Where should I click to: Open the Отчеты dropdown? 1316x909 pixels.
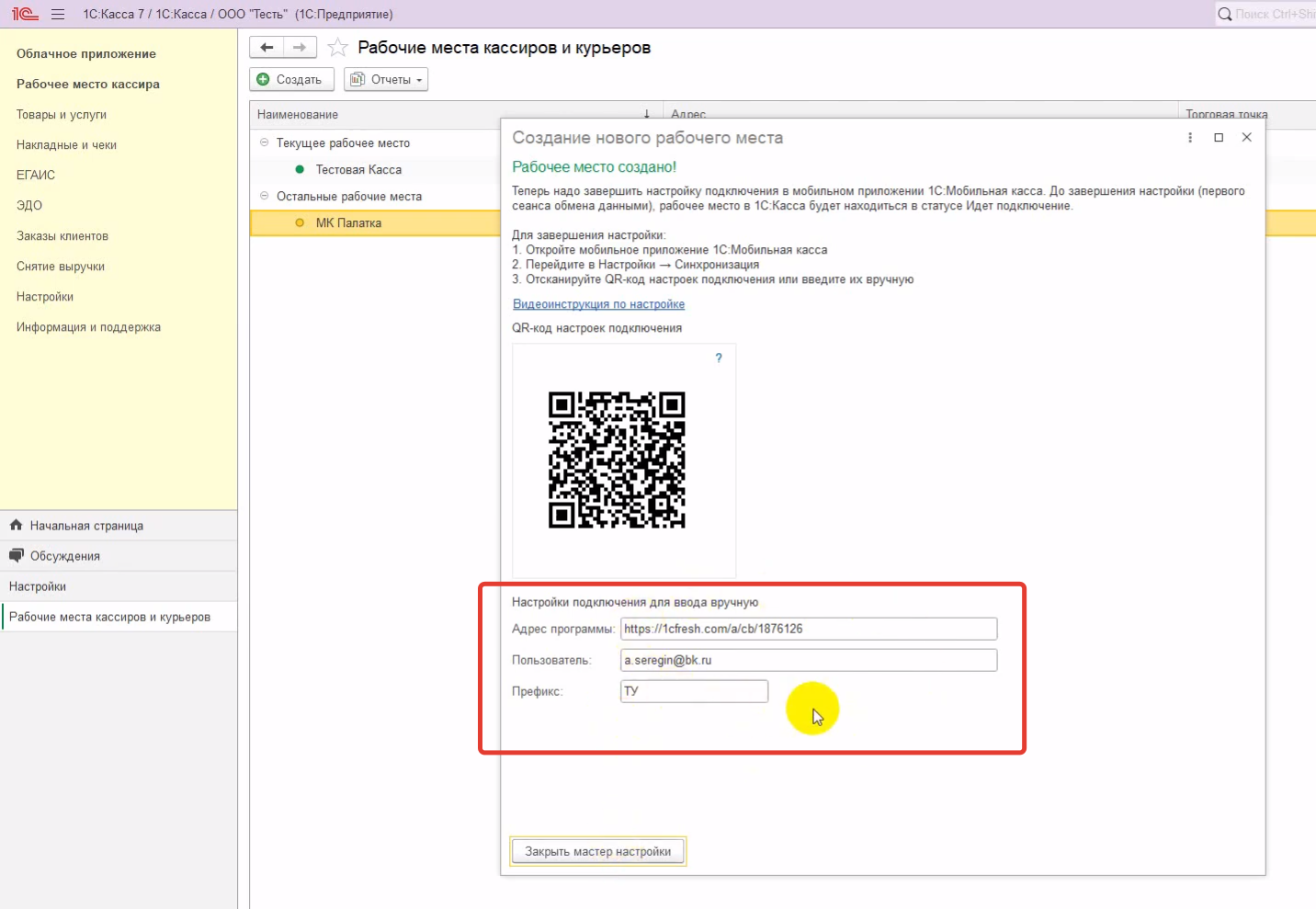(x=386, y=79)
